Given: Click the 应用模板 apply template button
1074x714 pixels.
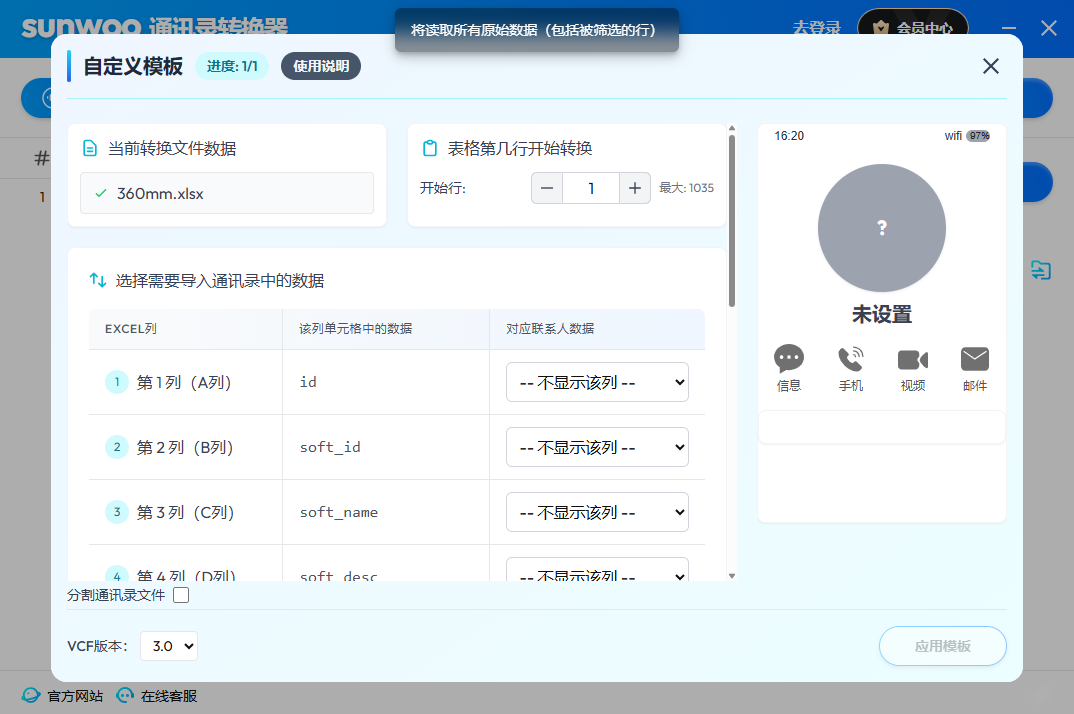Looking at the screenshot, I should tap(942, 646).
